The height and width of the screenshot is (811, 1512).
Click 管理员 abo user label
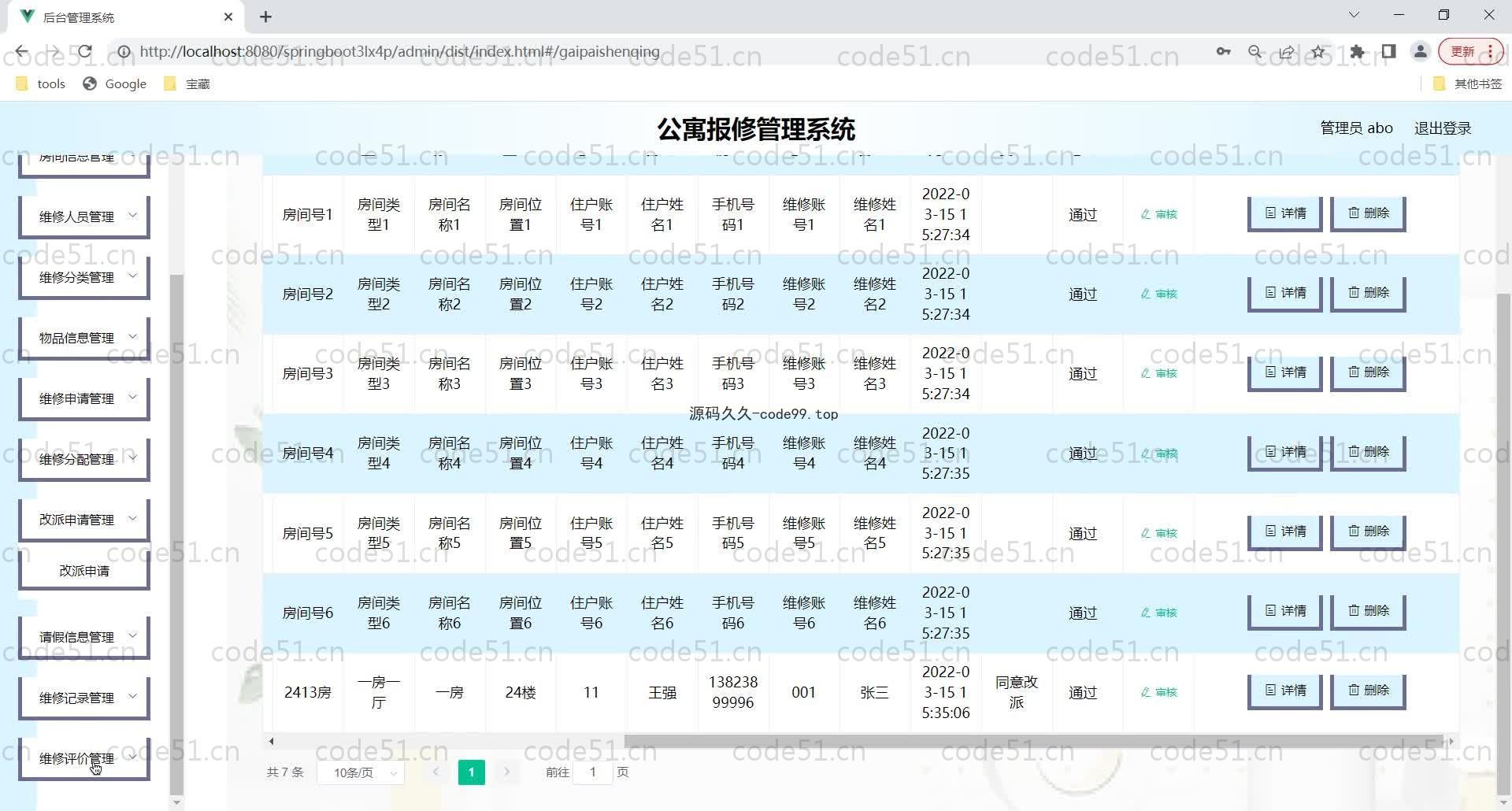[1356, 128]
